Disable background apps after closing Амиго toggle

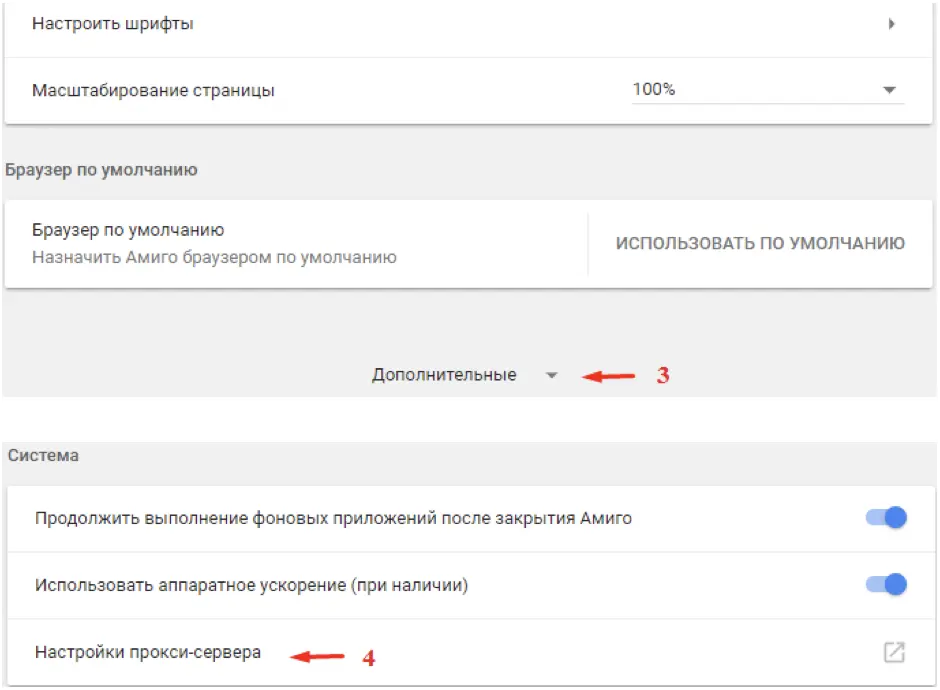(x=886, y=518)
